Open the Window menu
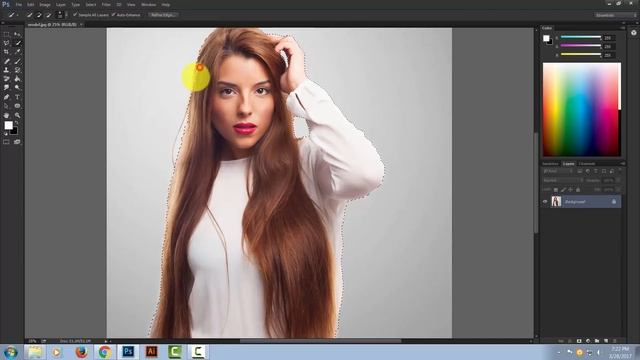The image size is (640, 360). (x=148, y=4)
